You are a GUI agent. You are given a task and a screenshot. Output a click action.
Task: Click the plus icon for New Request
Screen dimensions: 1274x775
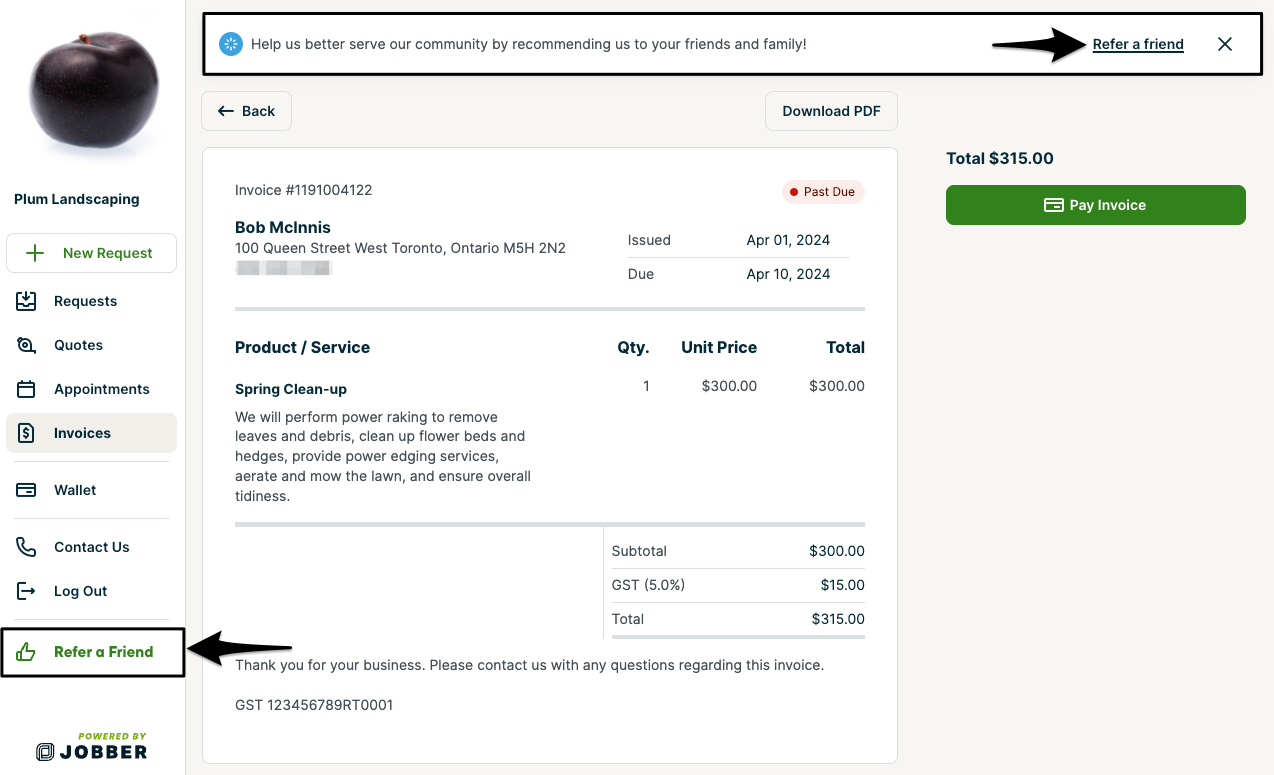[34, 252]
